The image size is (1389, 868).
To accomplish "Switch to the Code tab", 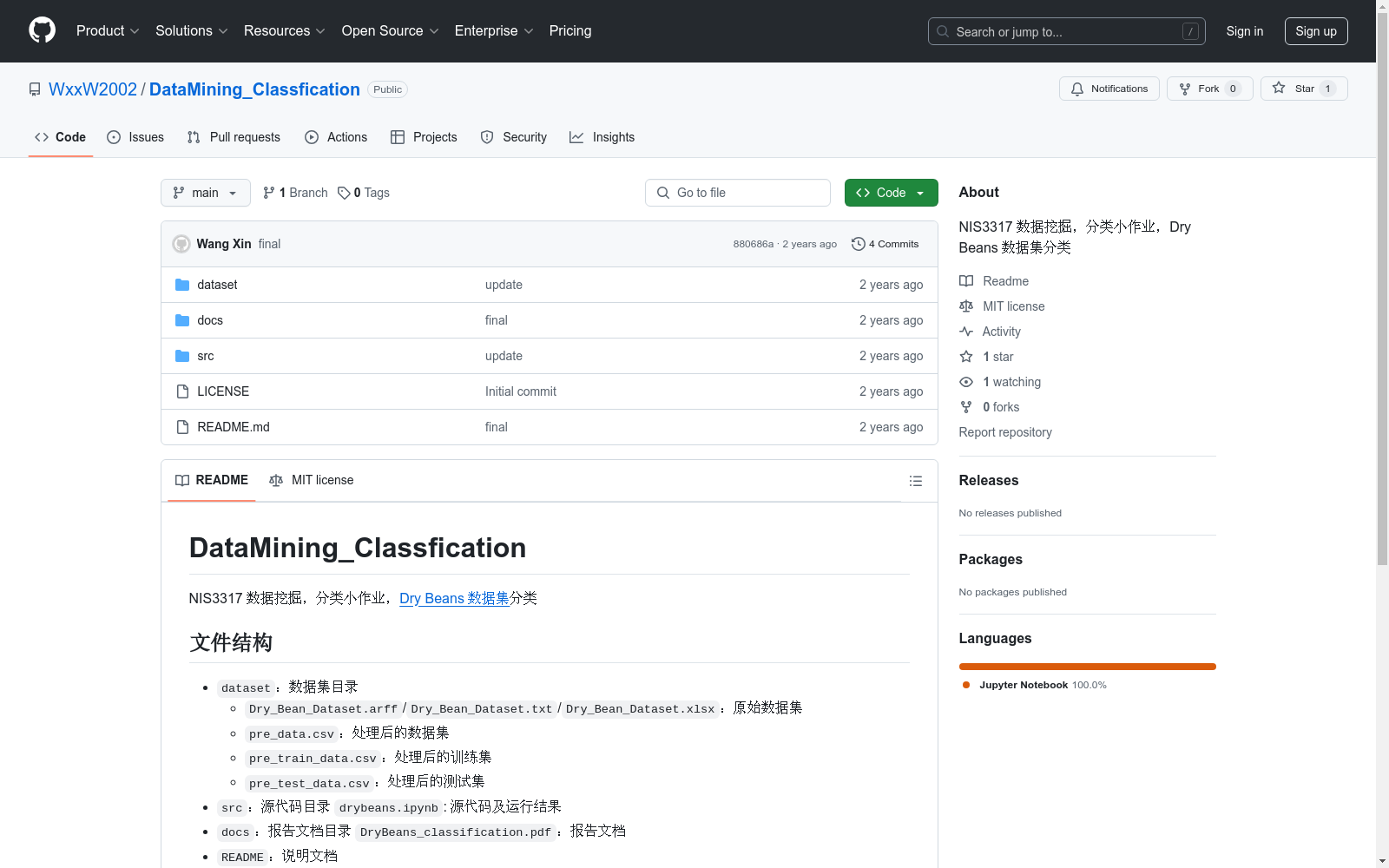I will point(61,137).
